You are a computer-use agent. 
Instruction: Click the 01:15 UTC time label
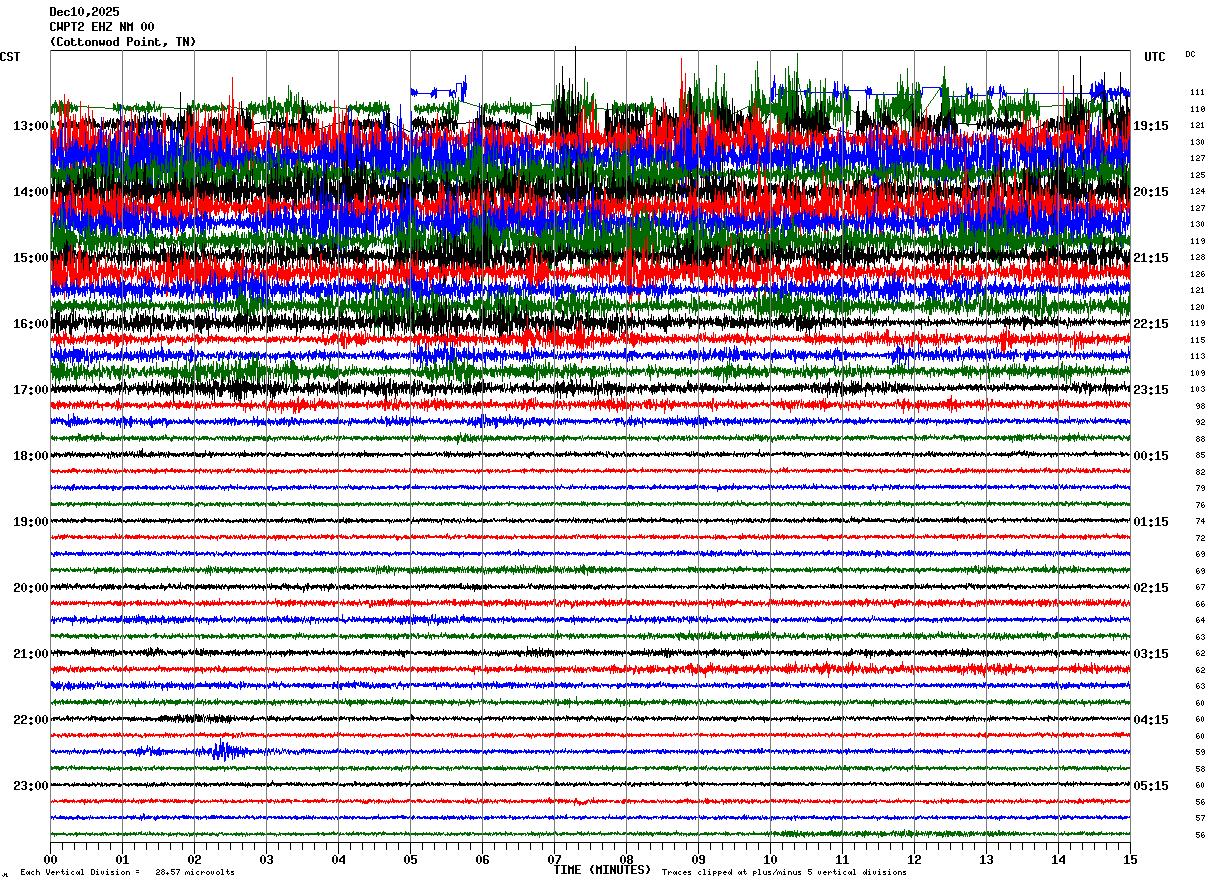[1151, 522]
